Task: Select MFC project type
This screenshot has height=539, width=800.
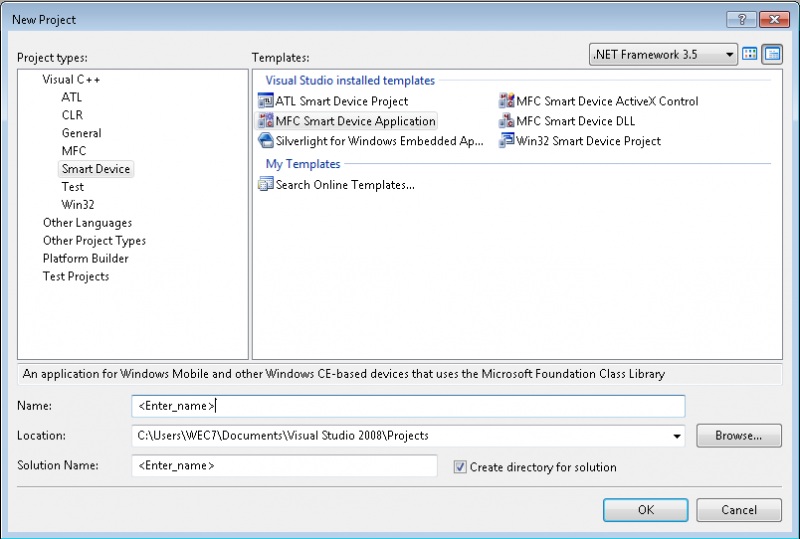Action: (74, 151)
